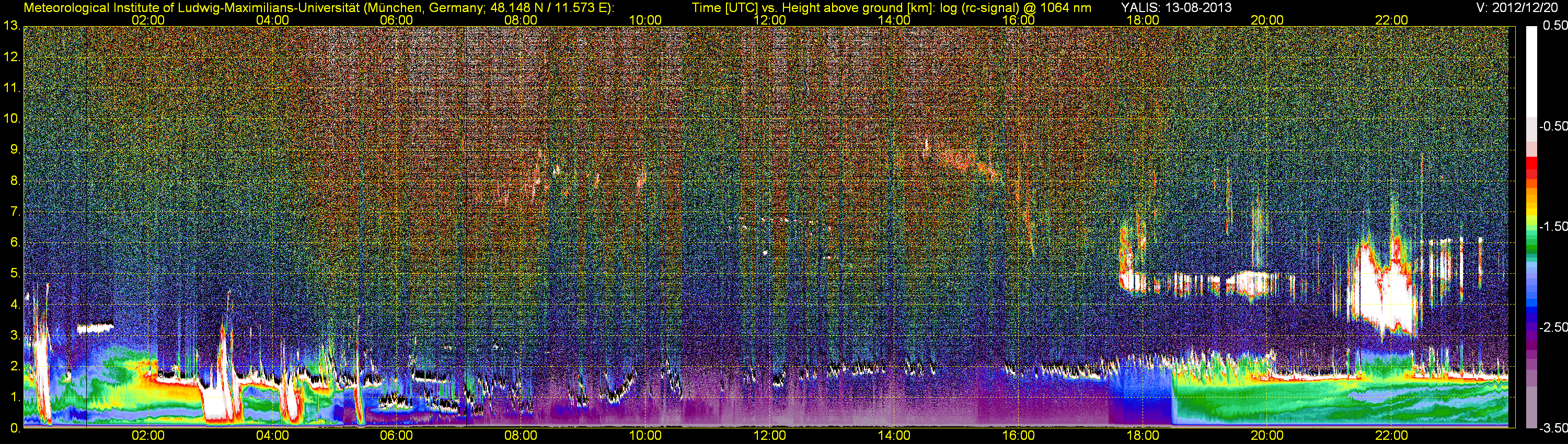Click the log (rc-signal) @ 1064 nm label
The height and width of the screenshot is (444, 1568).
click(x=1016, y=7)
